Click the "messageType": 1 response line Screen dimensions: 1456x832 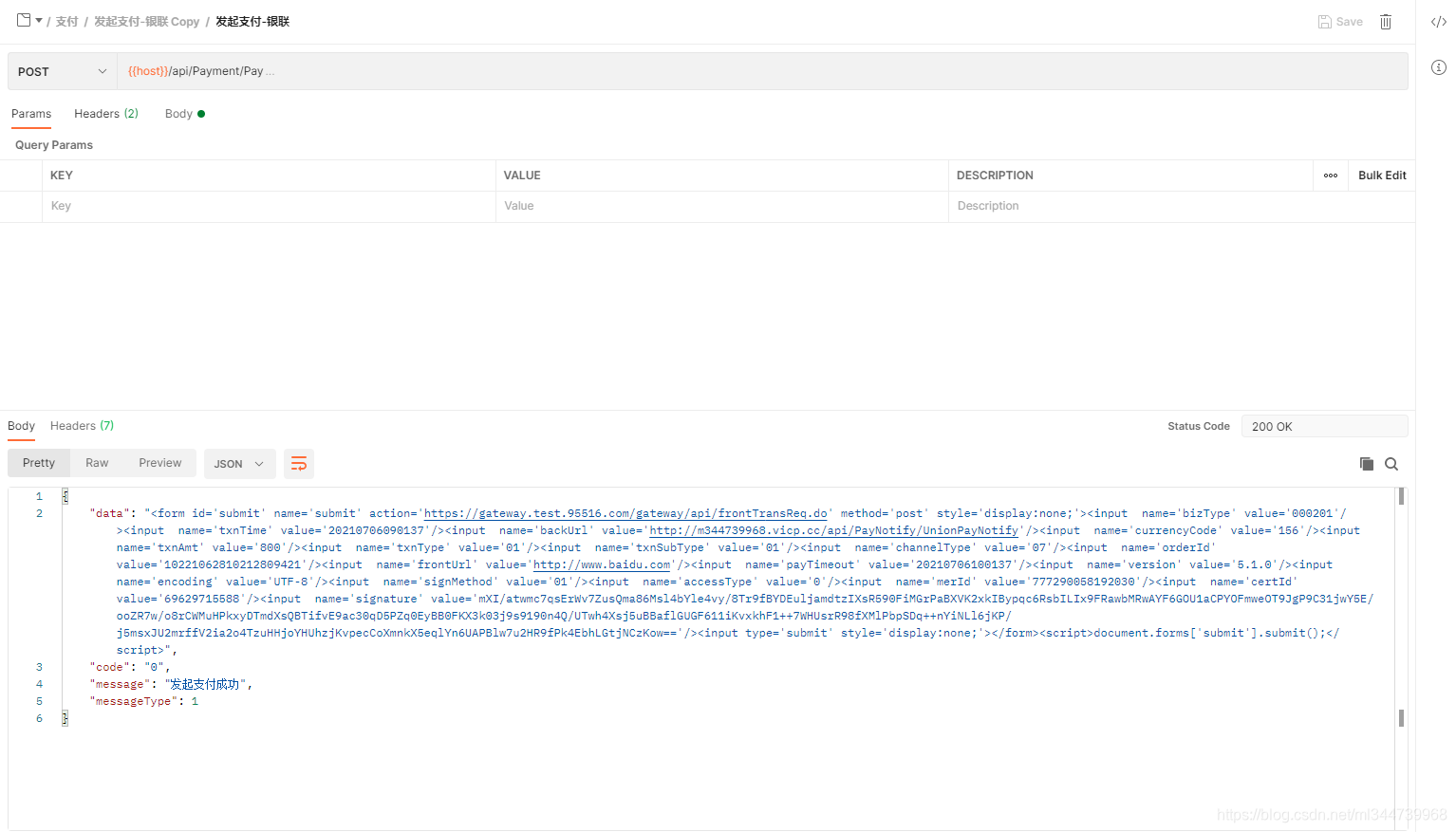144,701
